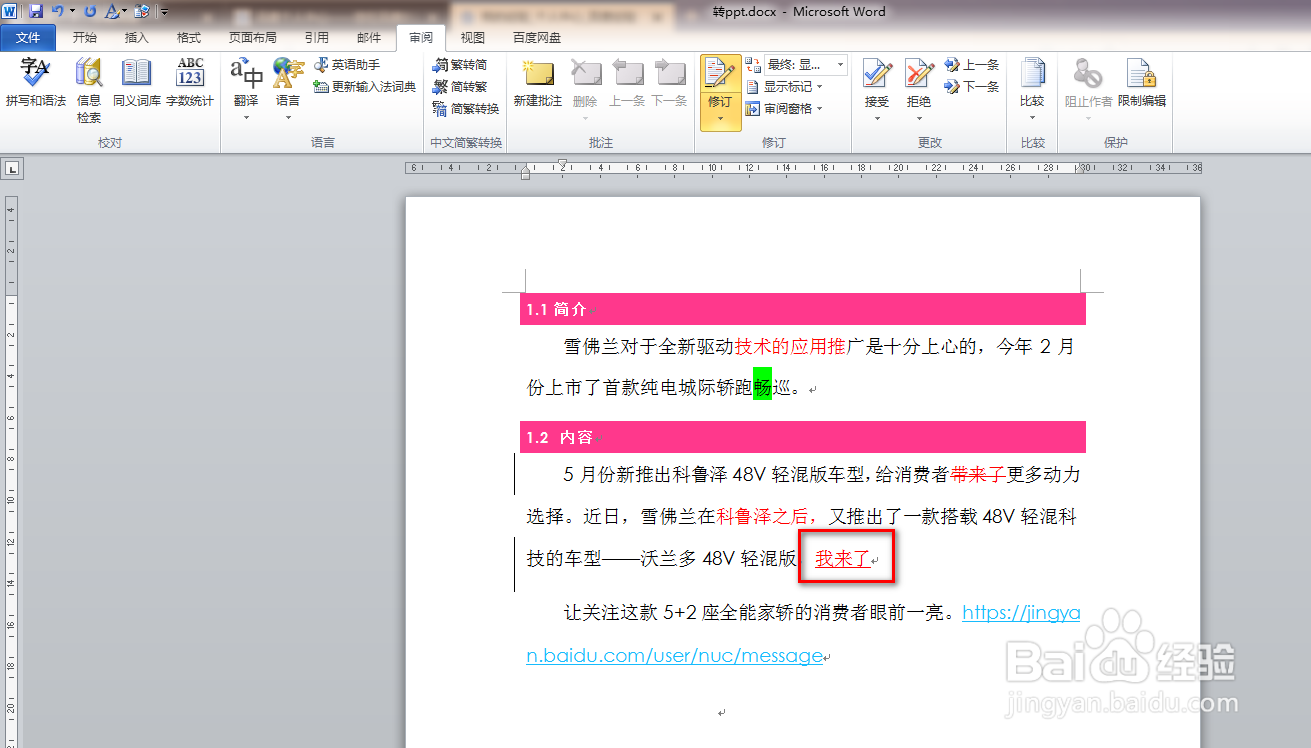The image size is (1311, 748).
Task: Select the red-boxed 我来了 text
Action: [x=846, y=557]
